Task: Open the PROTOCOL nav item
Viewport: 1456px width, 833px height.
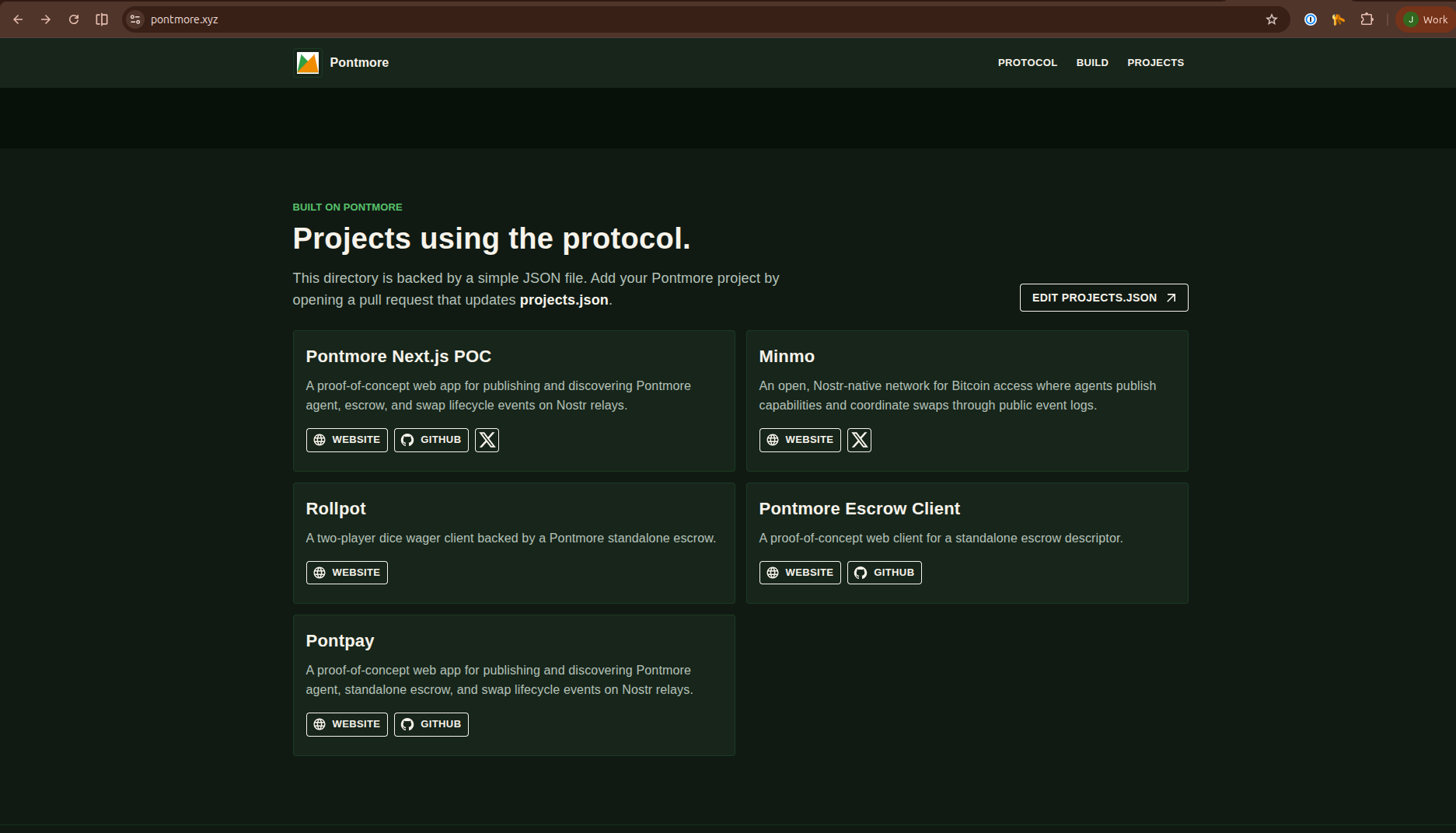Action: click(x=1027, y=63)
